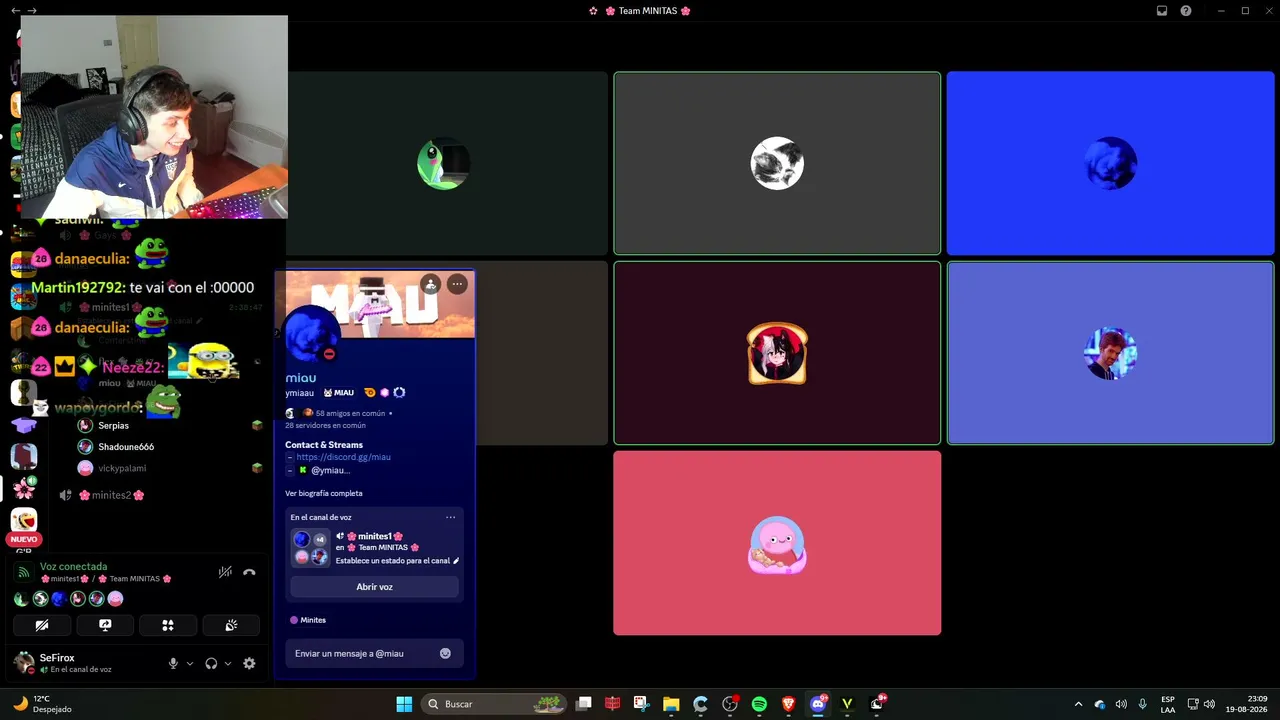The image size is (1280, 720).
Task: Open weather widget showing 12°C Despejado
Action: [40, 704]
